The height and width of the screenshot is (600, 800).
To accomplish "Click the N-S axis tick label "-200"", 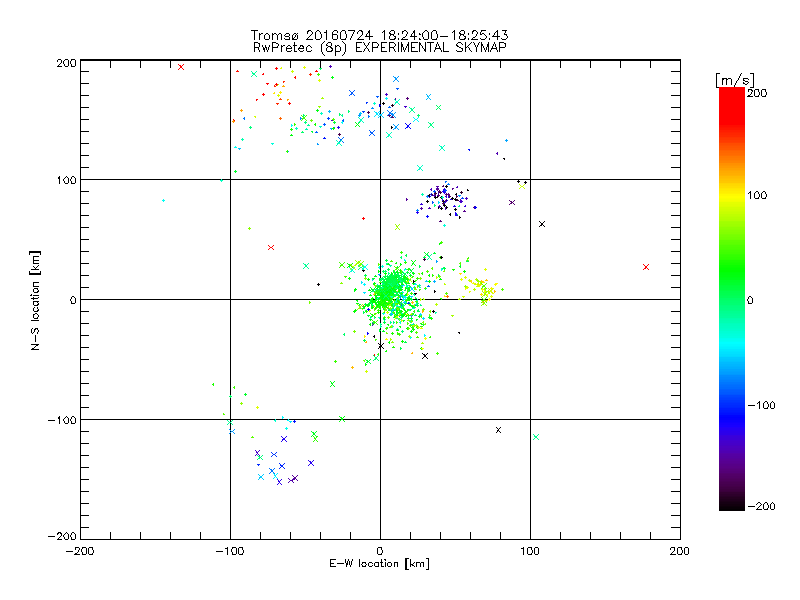I will tap(62, 536).
